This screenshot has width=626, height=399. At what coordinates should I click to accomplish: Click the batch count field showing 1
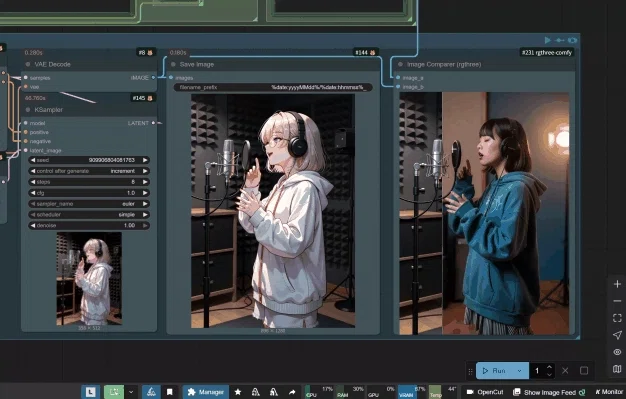pos(537,371)
